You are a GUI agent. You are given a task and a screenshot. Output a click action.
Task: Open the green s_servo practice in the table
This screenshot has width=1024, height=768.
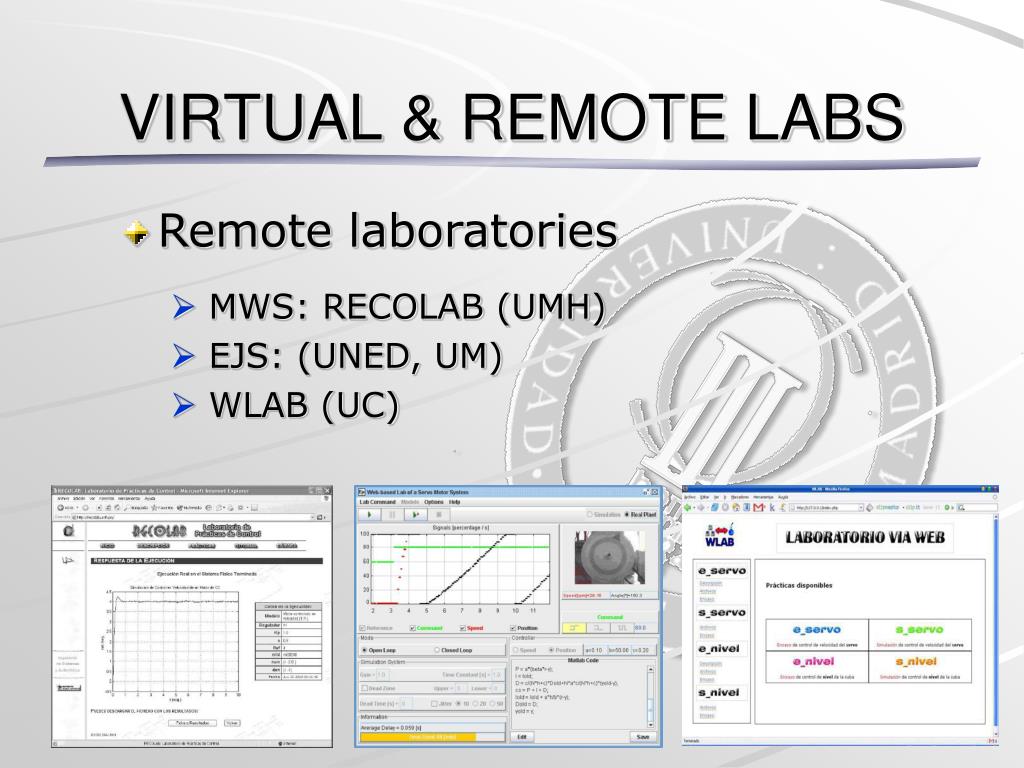click(x=920, y=630)
